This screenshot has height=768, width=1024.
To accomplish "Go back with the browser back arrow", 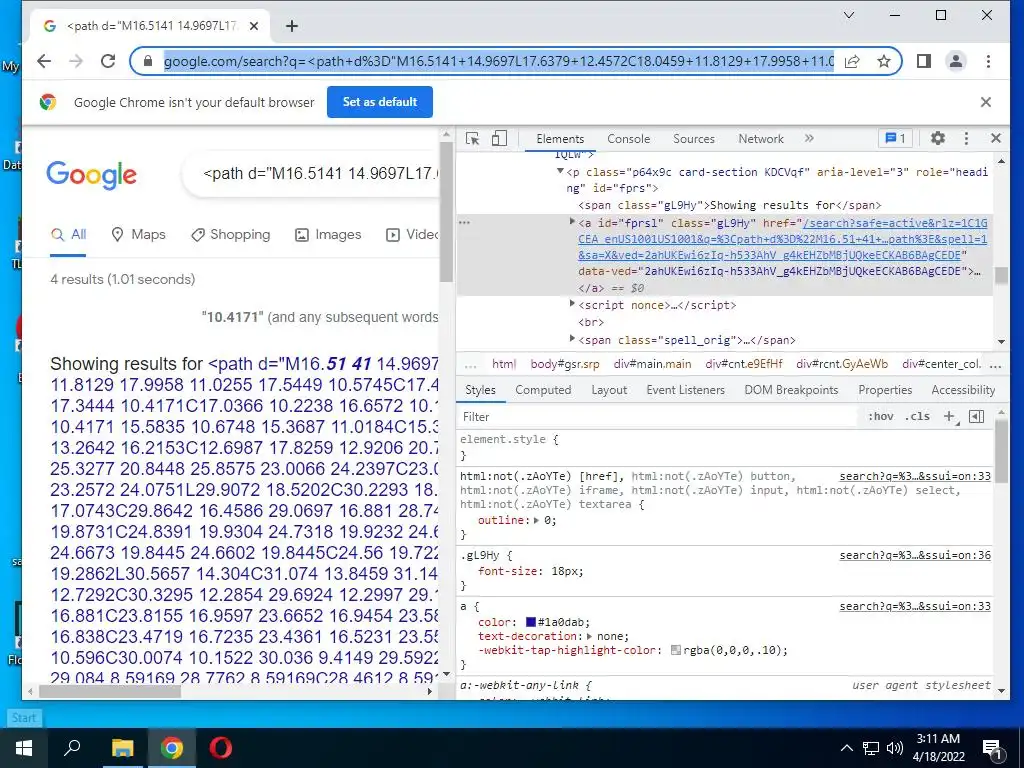I will [44, 61].
